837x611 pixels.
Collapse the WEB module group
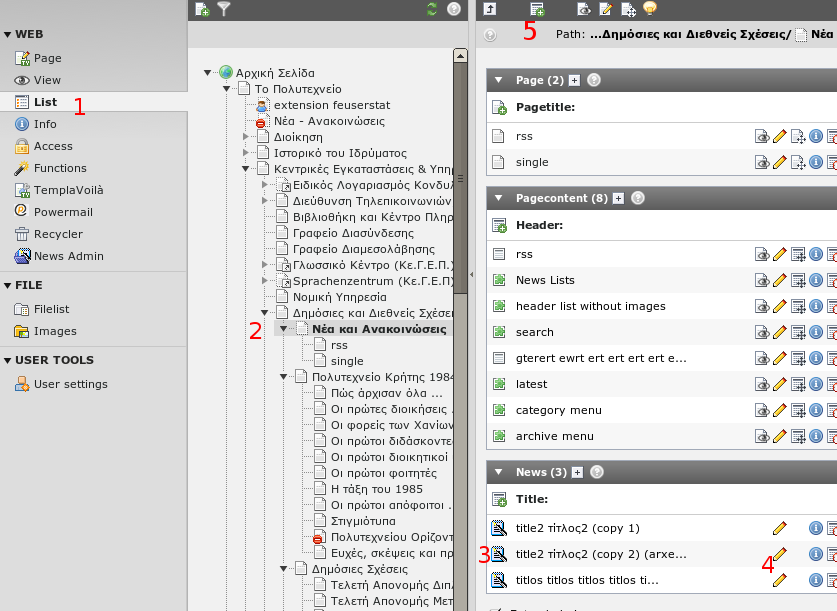click(7, 34)
